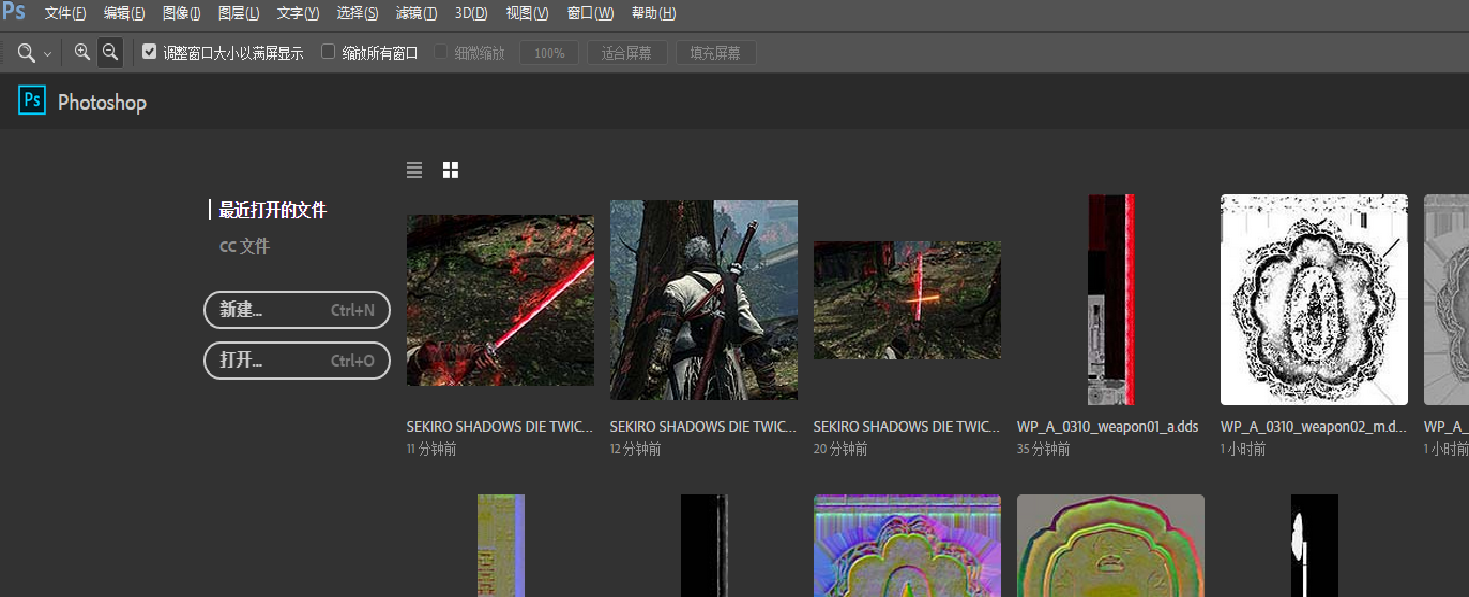Click the 打开... button

click(x=297, y=360)
